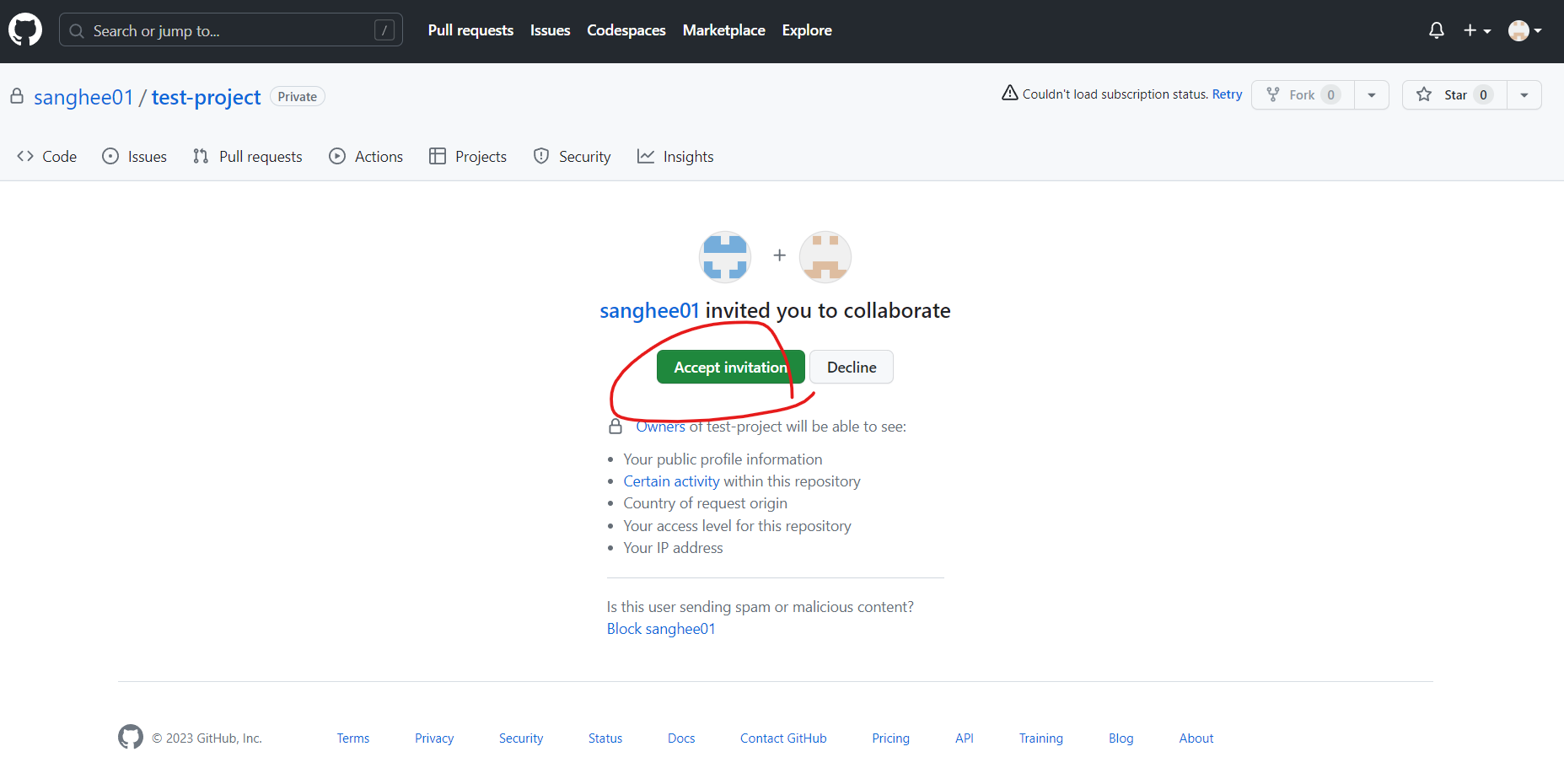Open the Pricing footer link
This screenshot has width=1564, height=784.
tap(890, 738)
